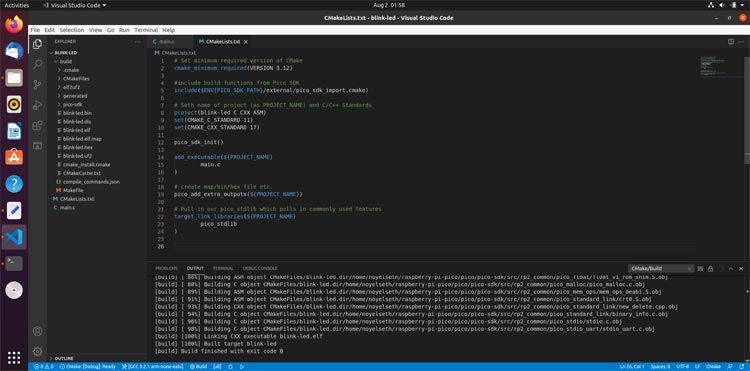Open the Selection menu

click(72, 30)
